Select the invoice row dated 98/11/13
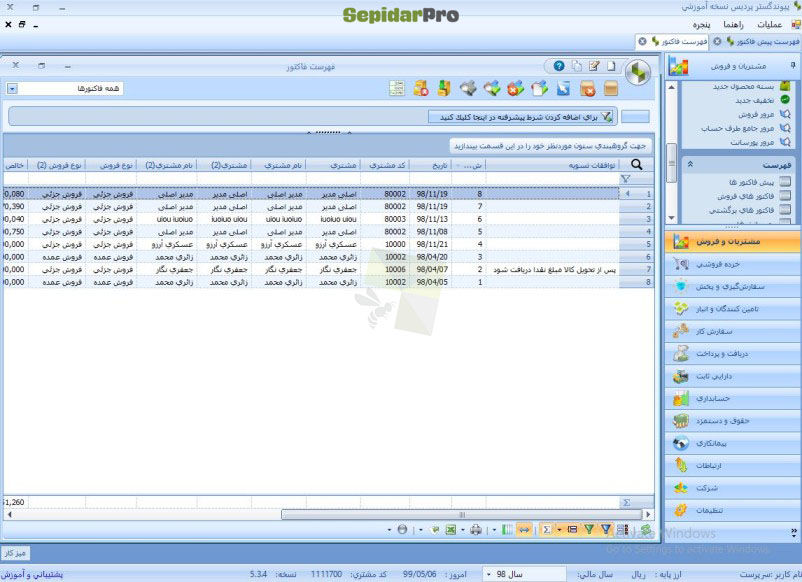 [x=328, y=219]
